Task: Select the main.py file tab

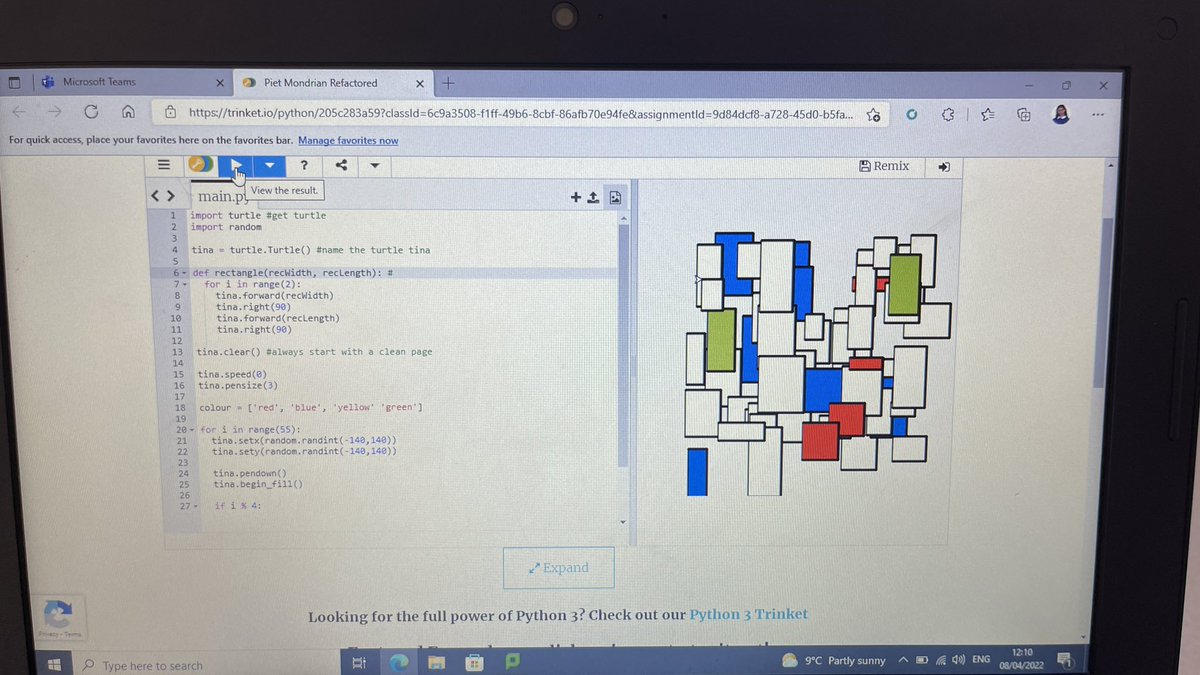Action: [222, 197]
